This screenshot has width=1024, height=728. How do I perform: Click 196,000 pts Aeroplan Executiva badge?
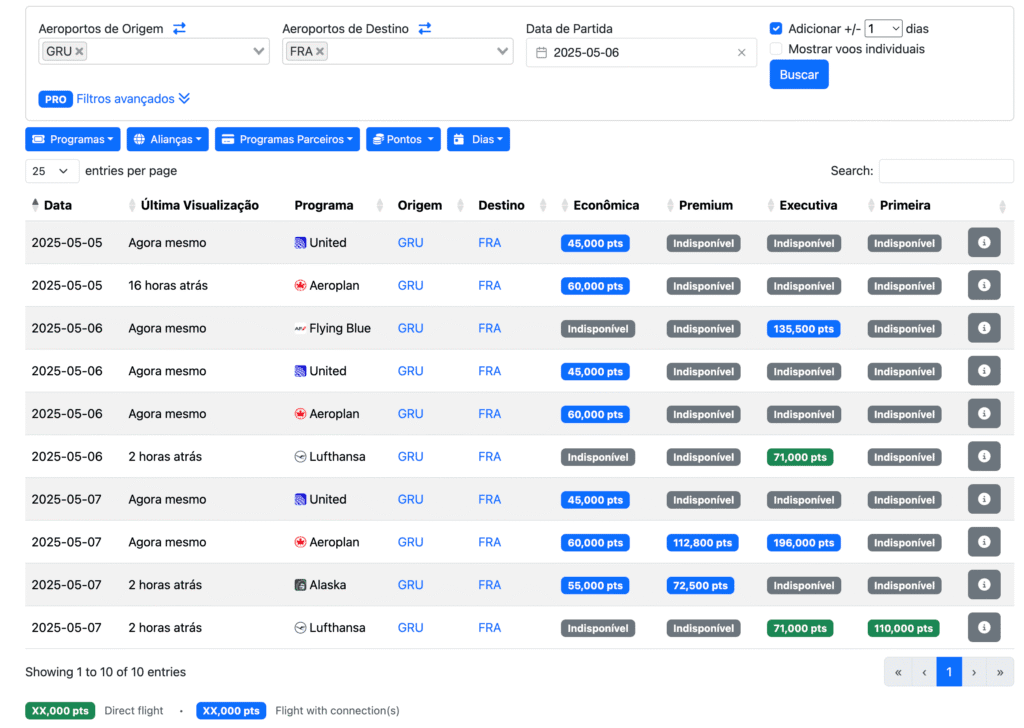803,543
